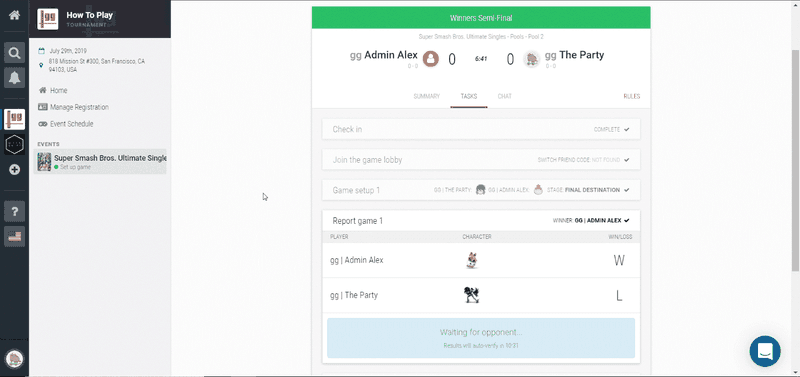Expand Join the game lobby task
The image size is (800, 377).
[481, 160]
